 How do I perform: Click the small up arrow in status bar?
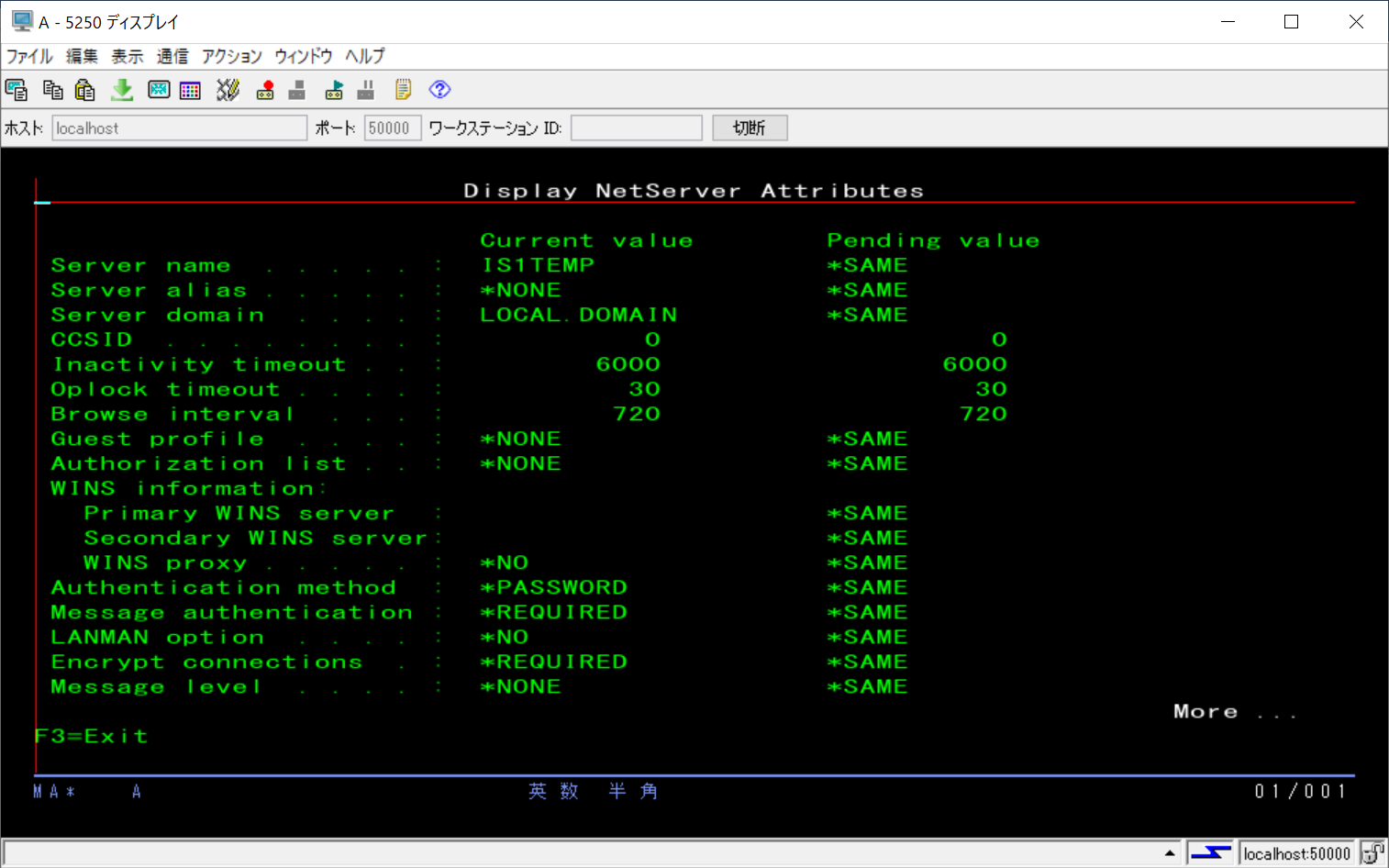click(1170, 853)
